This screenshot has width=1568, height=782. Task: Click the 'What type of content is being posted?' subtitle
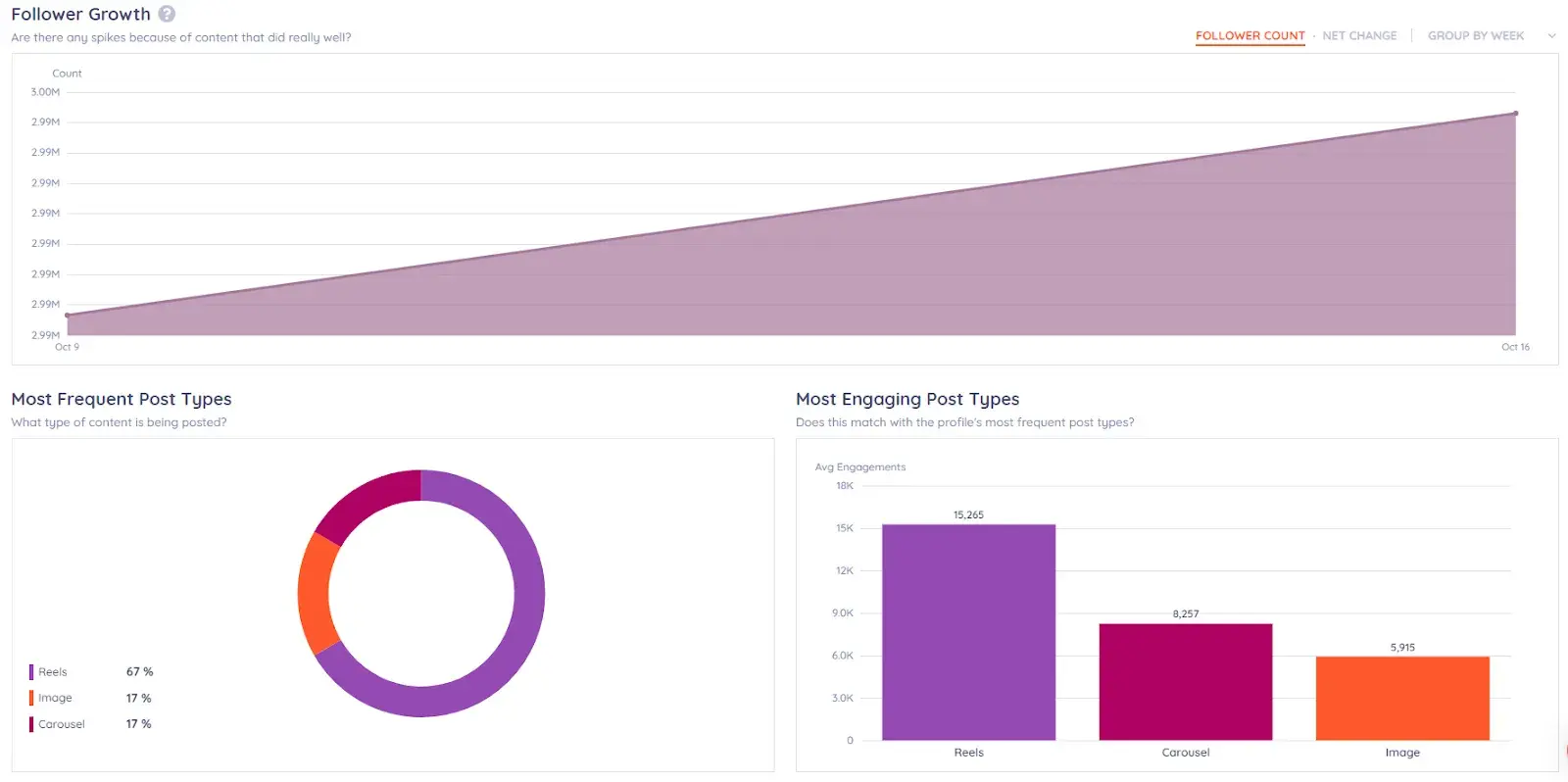[x=119, y=422]
